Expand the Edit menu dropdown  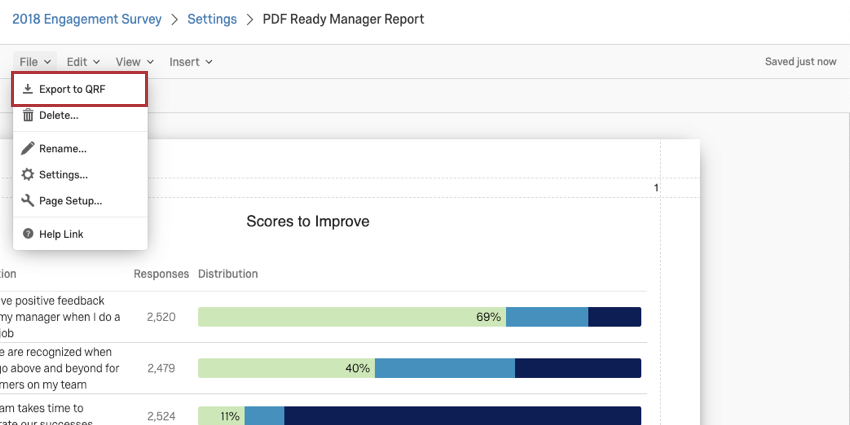pyautogui.click(x=83, y=62)
